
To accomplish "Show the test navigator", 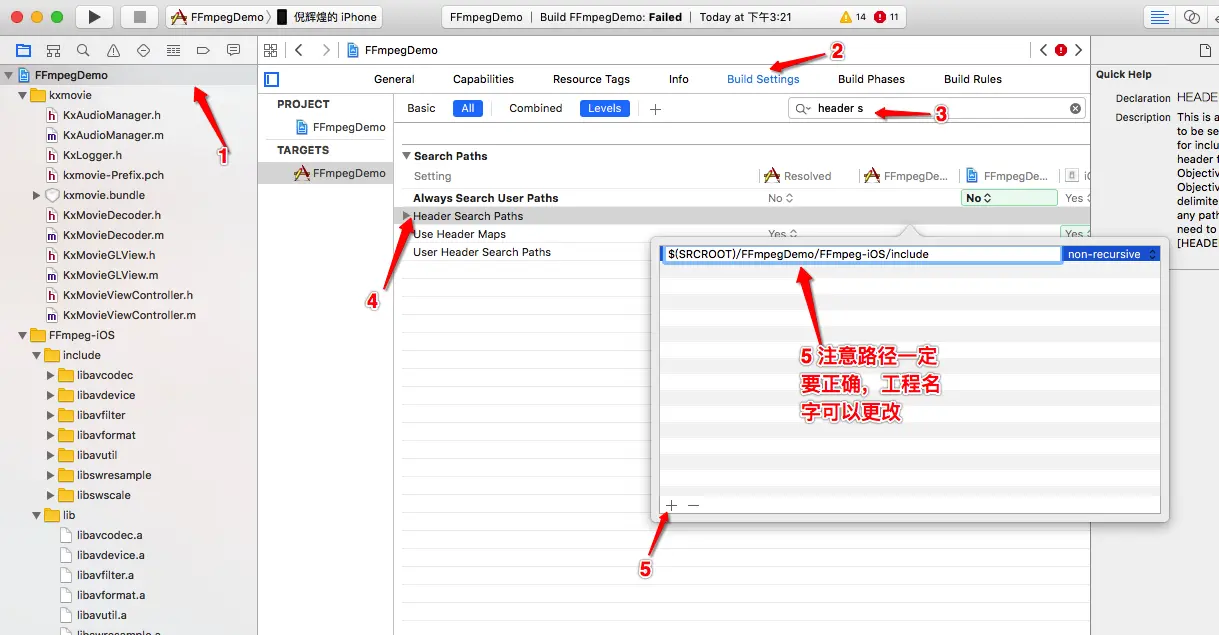I will tap(143, 50).
